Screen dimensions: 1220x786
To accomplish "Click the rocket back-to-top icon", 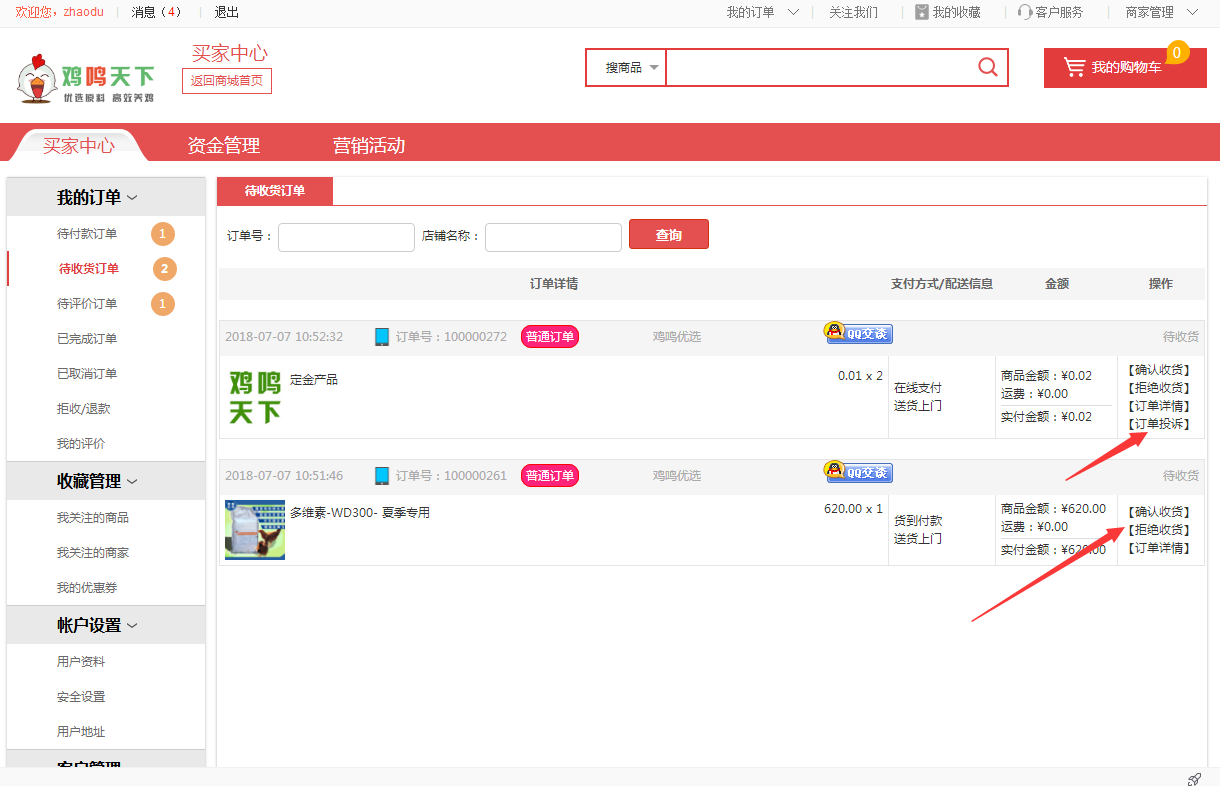I will pos(1193,779).
